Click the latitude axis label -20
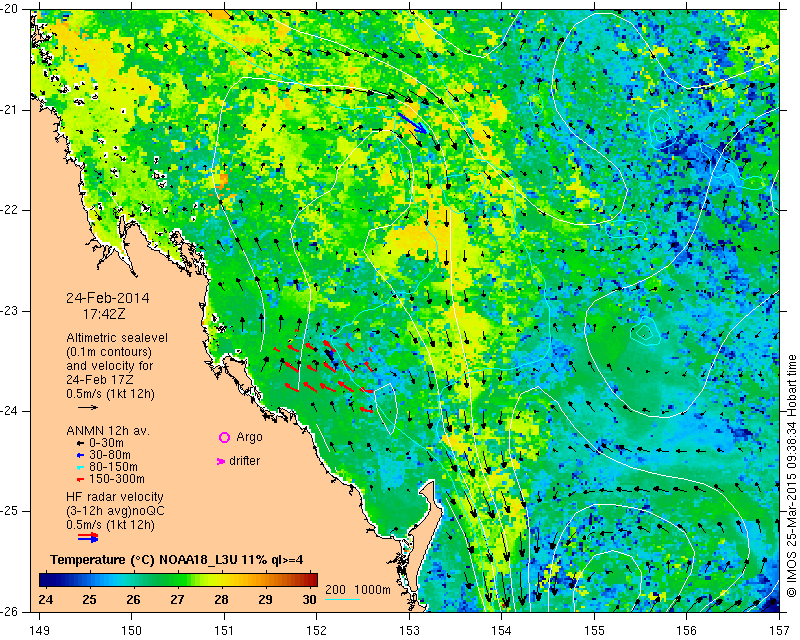The width and height of the screenshot is (800, 640). coord(10,9)
